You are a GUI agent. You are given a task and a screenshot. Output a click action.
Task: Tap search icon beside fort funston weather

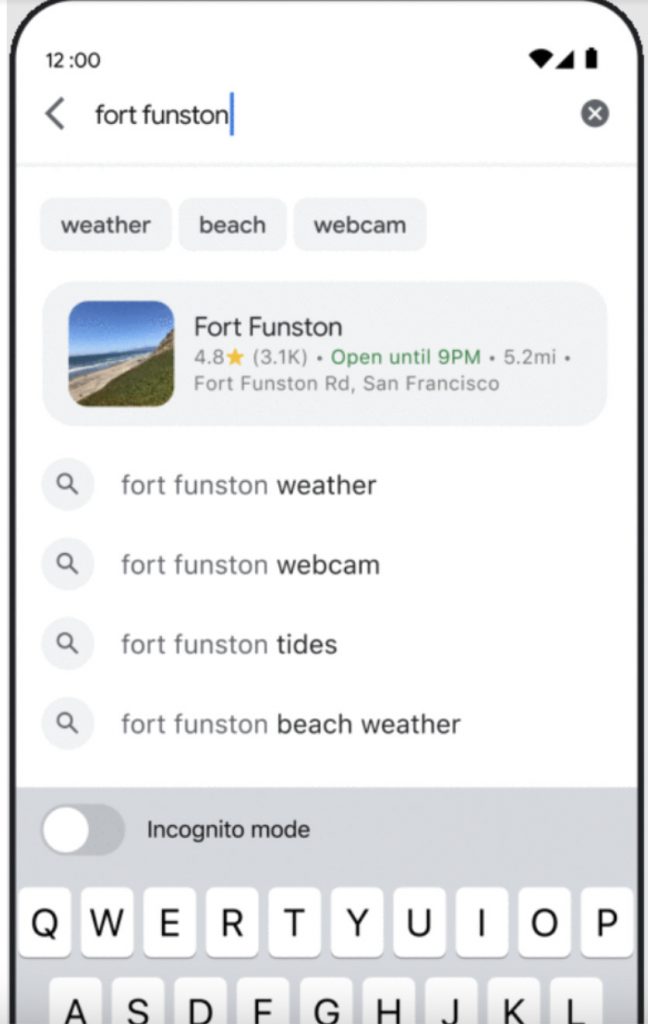[67, 485]
